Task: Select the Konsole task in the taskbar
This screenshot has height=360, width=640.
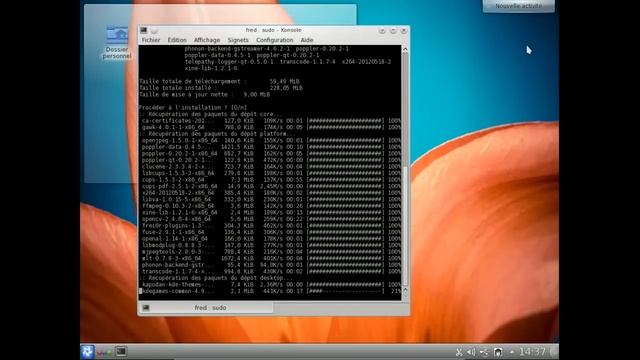Action: (121, 351)
